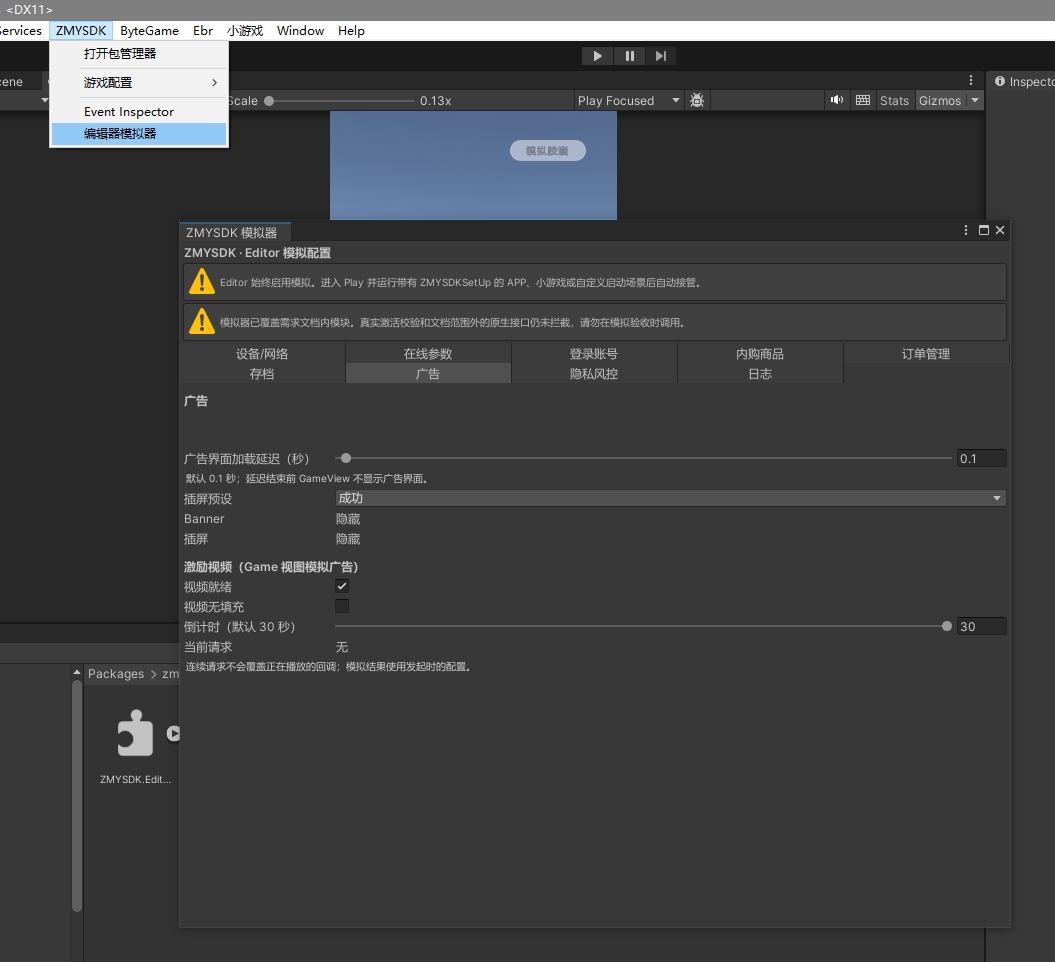Close the ZMYSDK simulator window
Screen dimensions: 1055x962
1000,230
